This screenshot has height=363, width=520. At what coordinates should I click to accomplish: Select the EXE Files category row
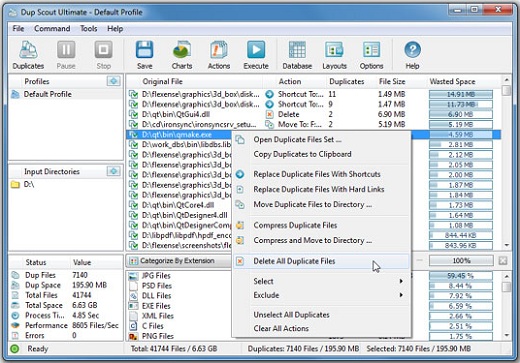pos(178,306)
